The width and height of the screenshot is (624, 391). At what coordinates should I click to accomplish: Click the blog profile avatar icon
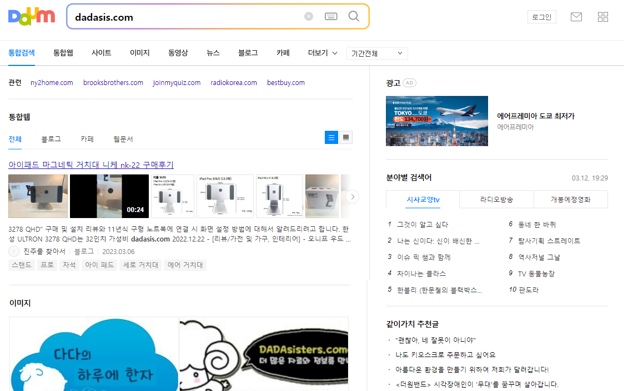pos(14,251)
